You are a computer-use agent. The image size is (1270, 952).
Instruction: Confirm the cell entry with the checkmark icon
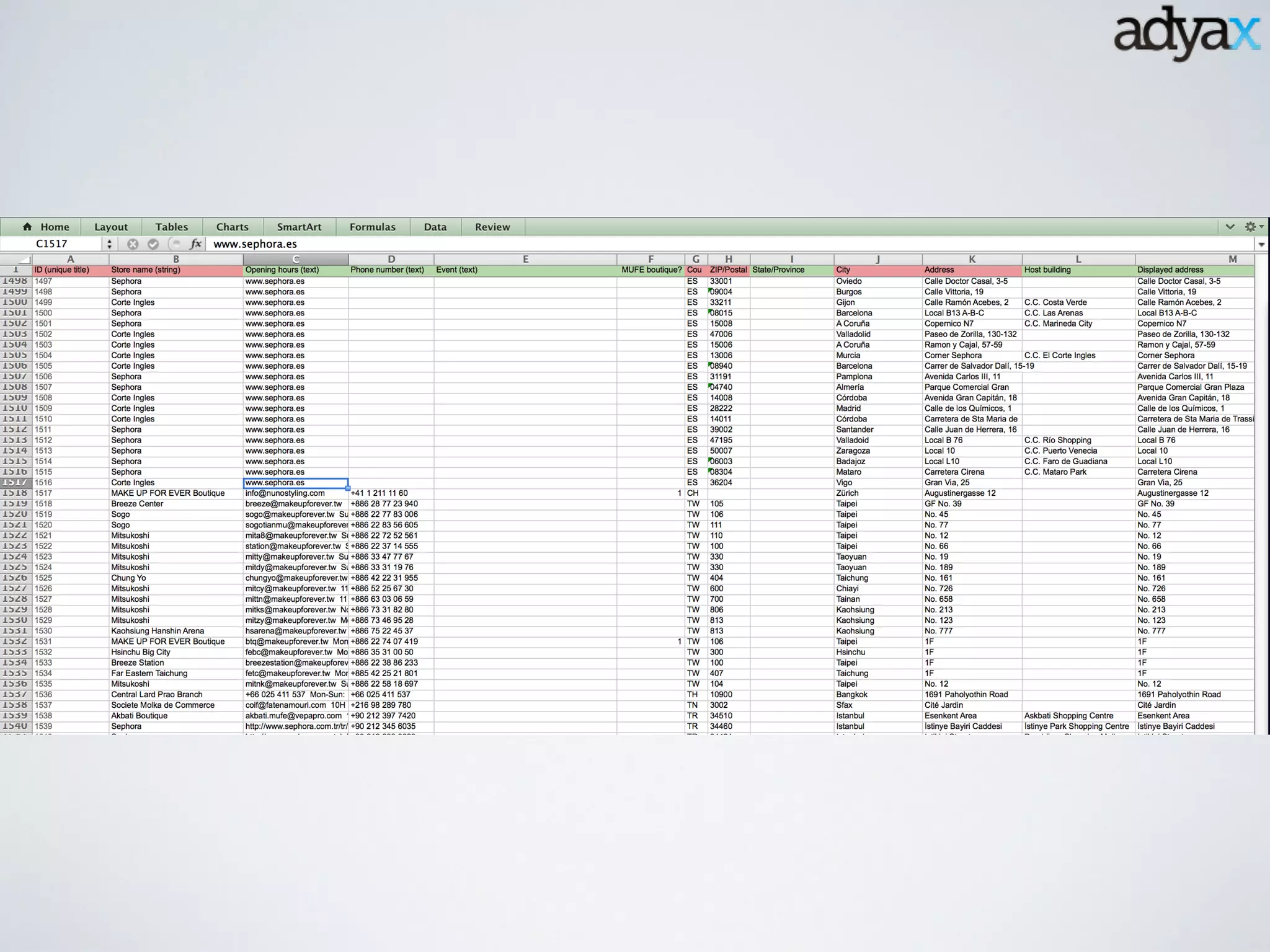click(153, 244)
